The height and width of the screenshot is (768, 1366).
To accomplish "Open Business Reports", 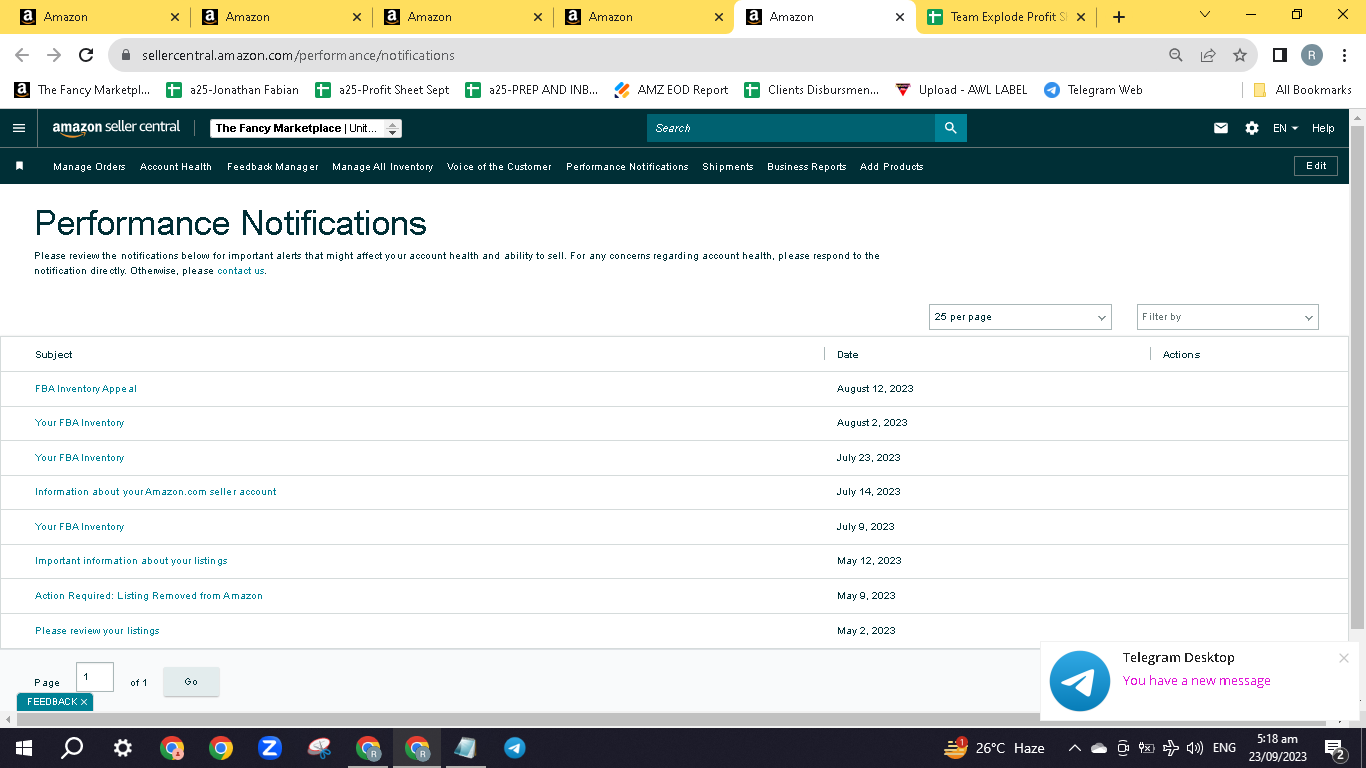I will pos(807,167).
